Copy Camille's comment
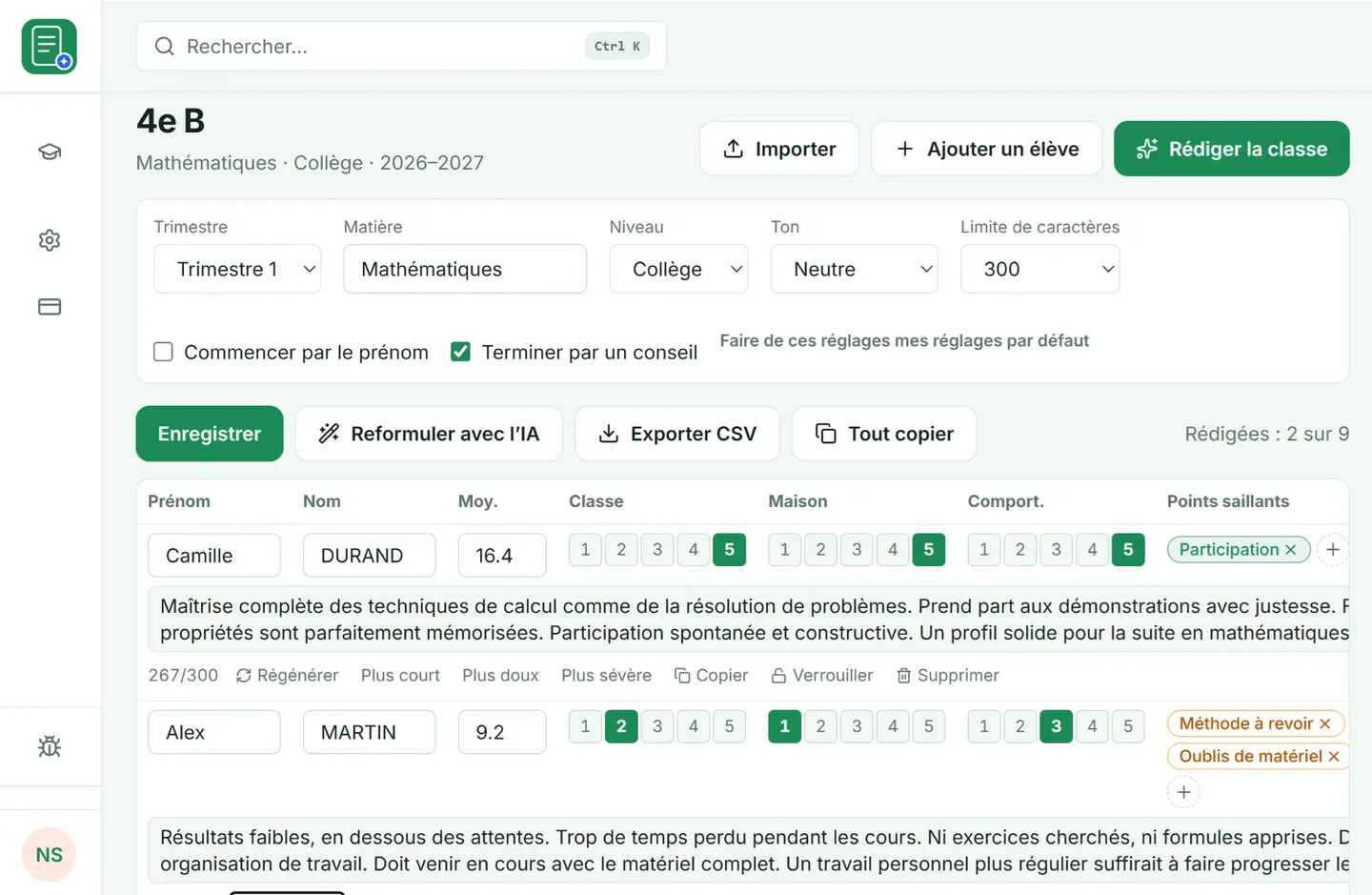The image size is (1372, 895). (711, 675)
